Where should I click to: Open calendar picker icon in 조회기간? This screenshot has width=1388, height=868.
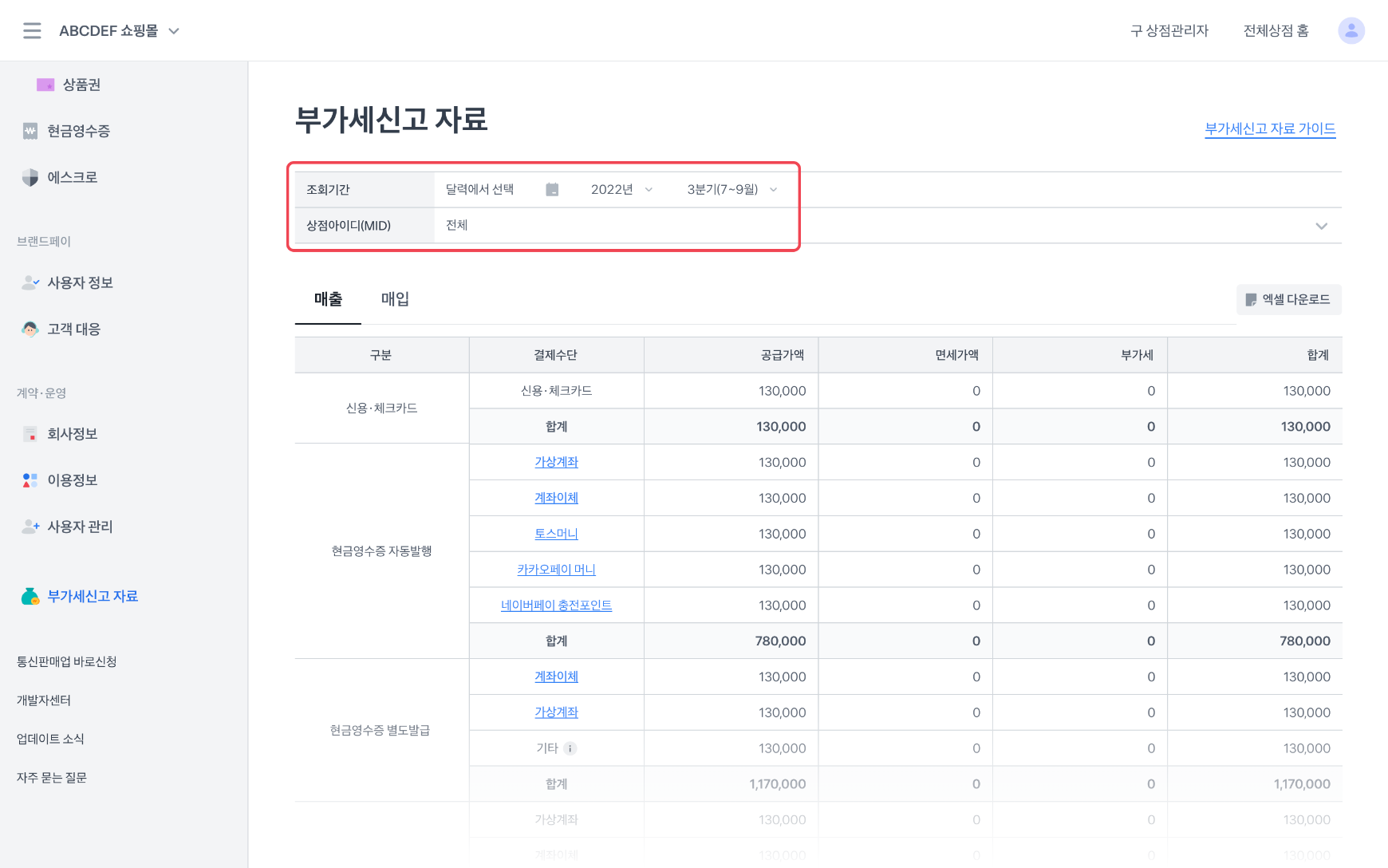(552, 190)
